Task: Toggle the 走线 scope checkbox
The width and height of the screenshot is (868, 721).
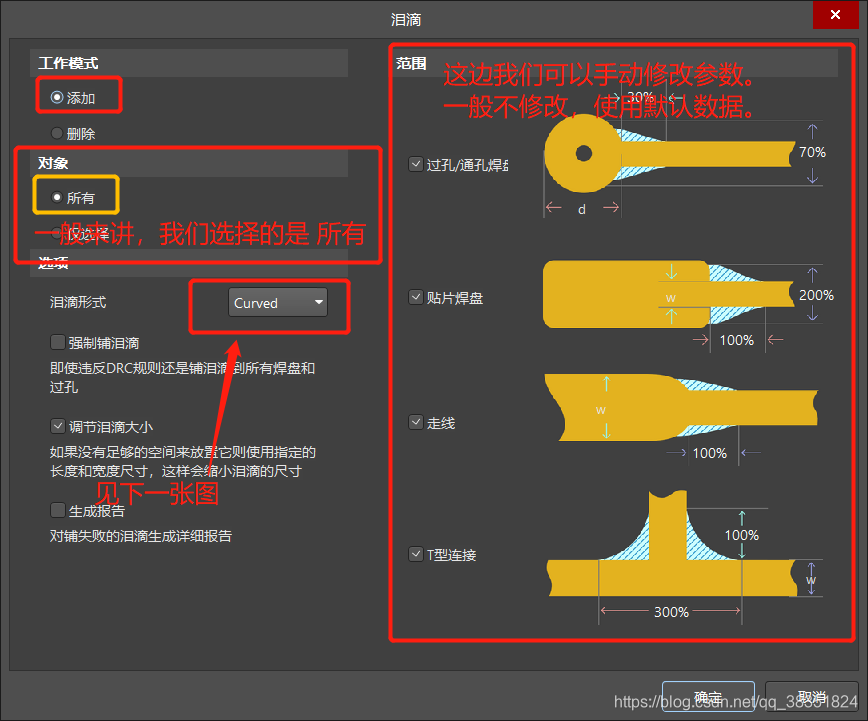Action: tap(416, 423)
